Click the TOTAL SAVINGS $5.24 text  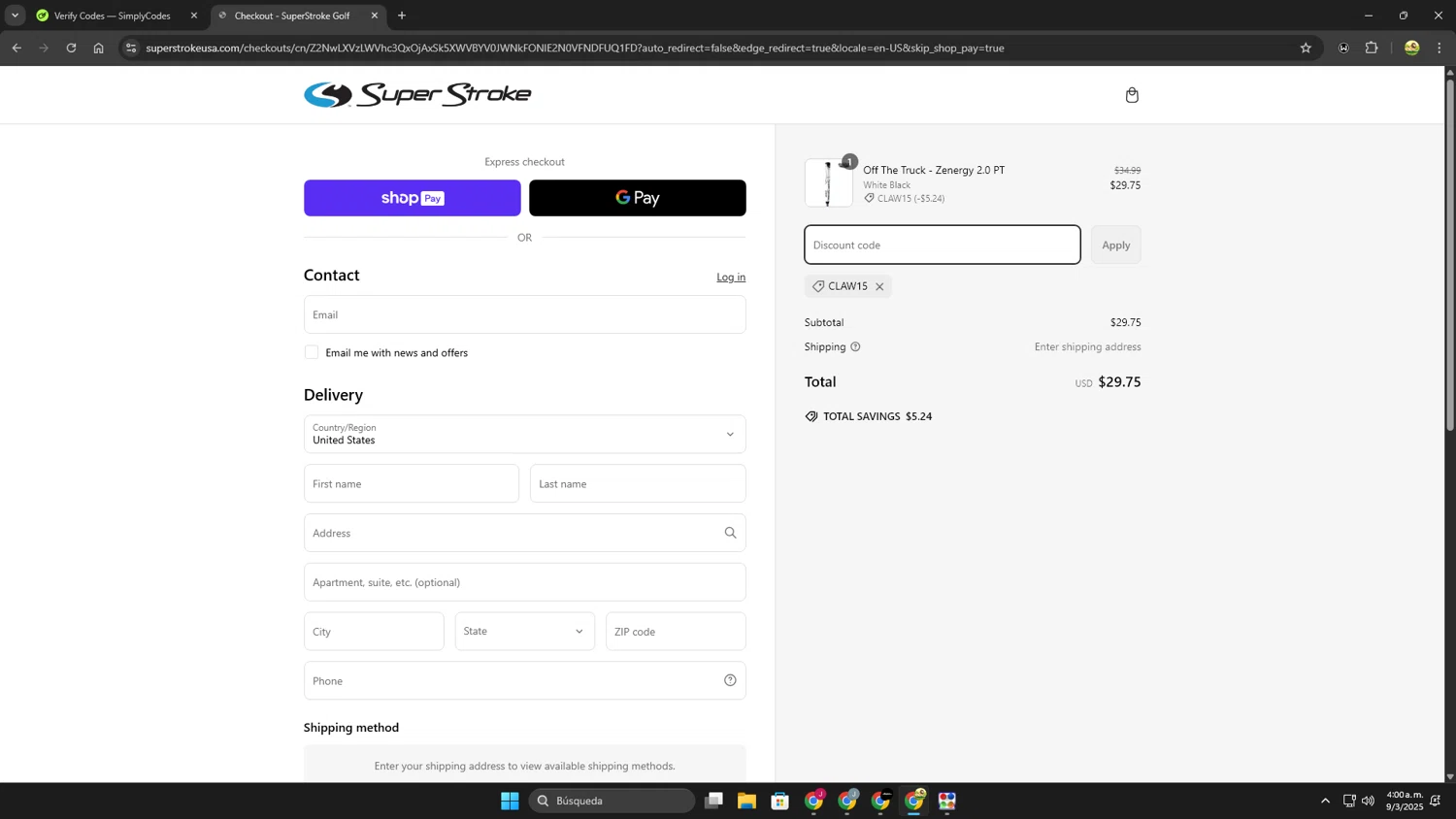[869, 416]
